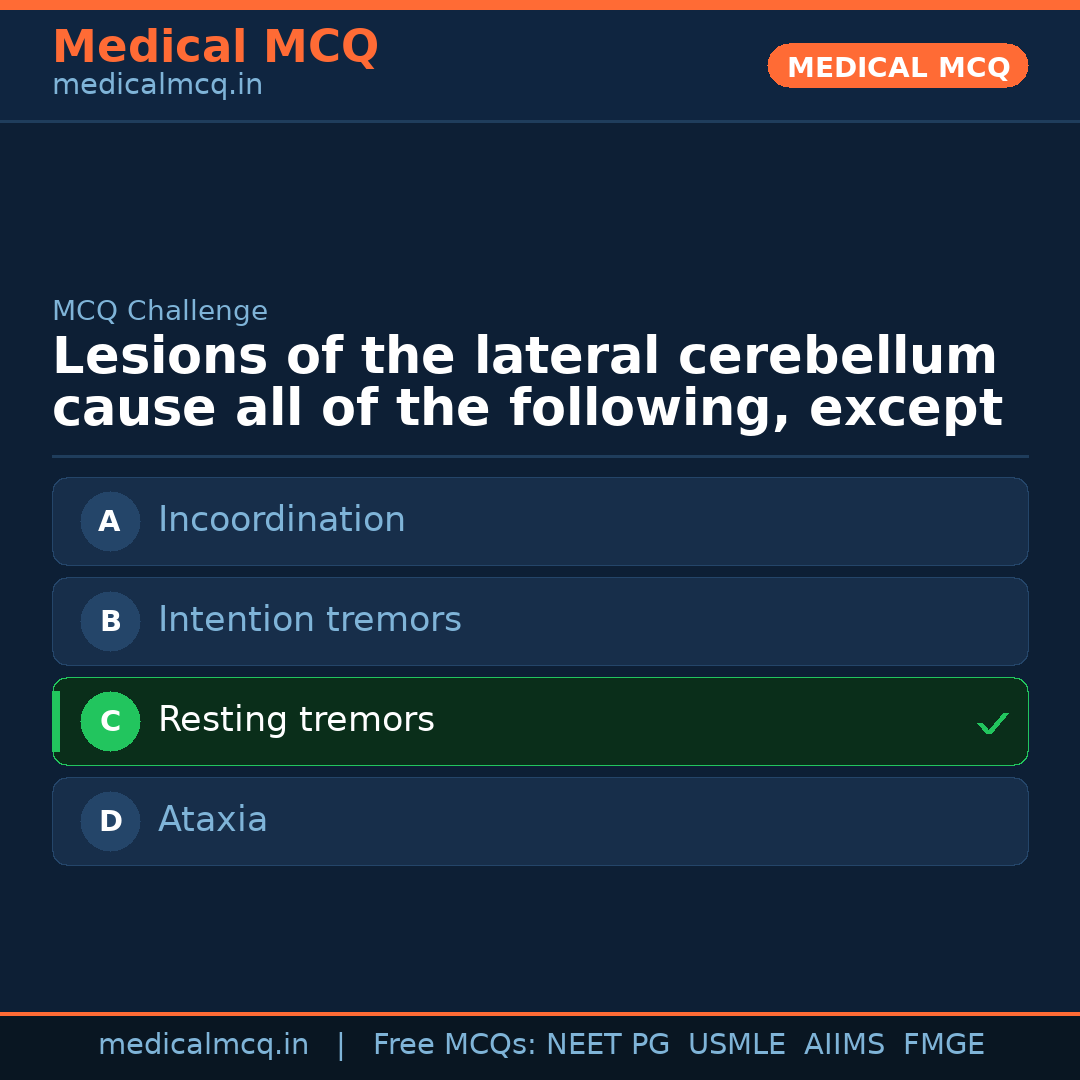Click the MCQ Challenge label
Image resolution: width=1080 pixels, height=1080 pixels.
click(160, 311)
